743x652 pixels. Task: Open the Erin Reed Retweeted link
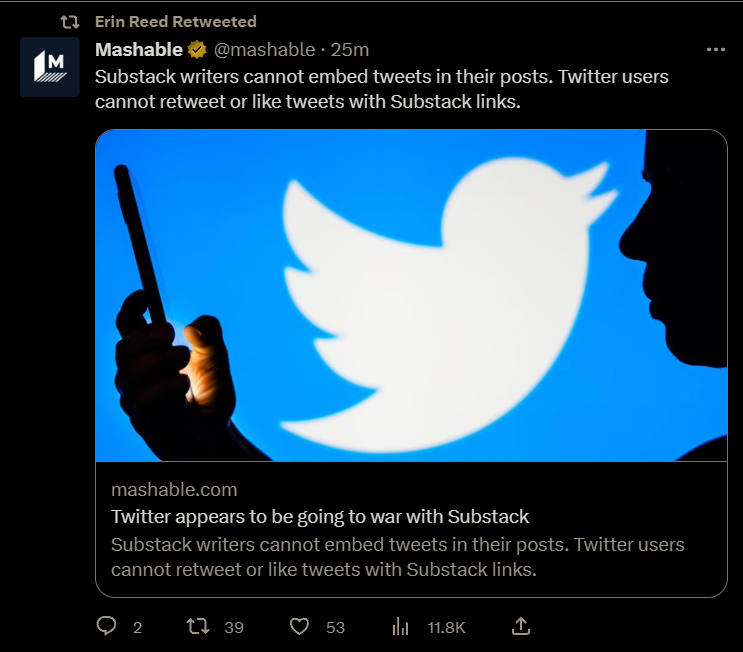[175, 21]
